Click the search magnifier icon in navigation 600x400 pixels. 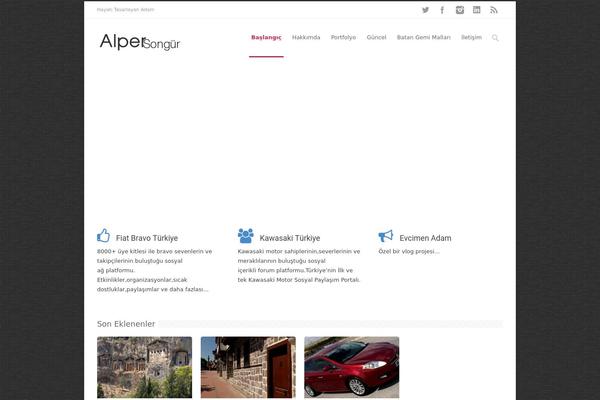495,38
